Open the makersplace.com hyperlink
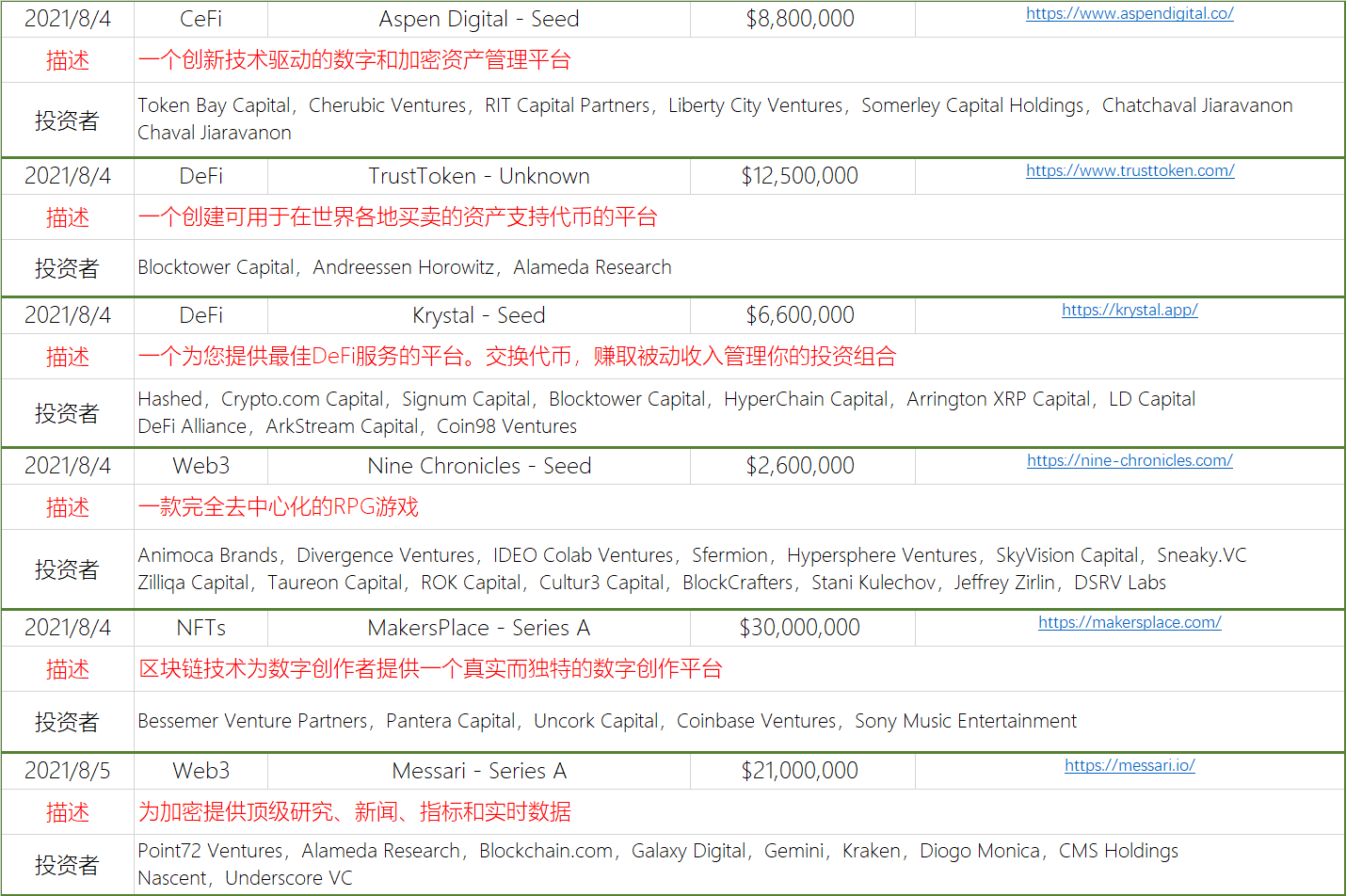Image resolution: width=1346 pixels, height=896 pixels. pos(1130,622)
